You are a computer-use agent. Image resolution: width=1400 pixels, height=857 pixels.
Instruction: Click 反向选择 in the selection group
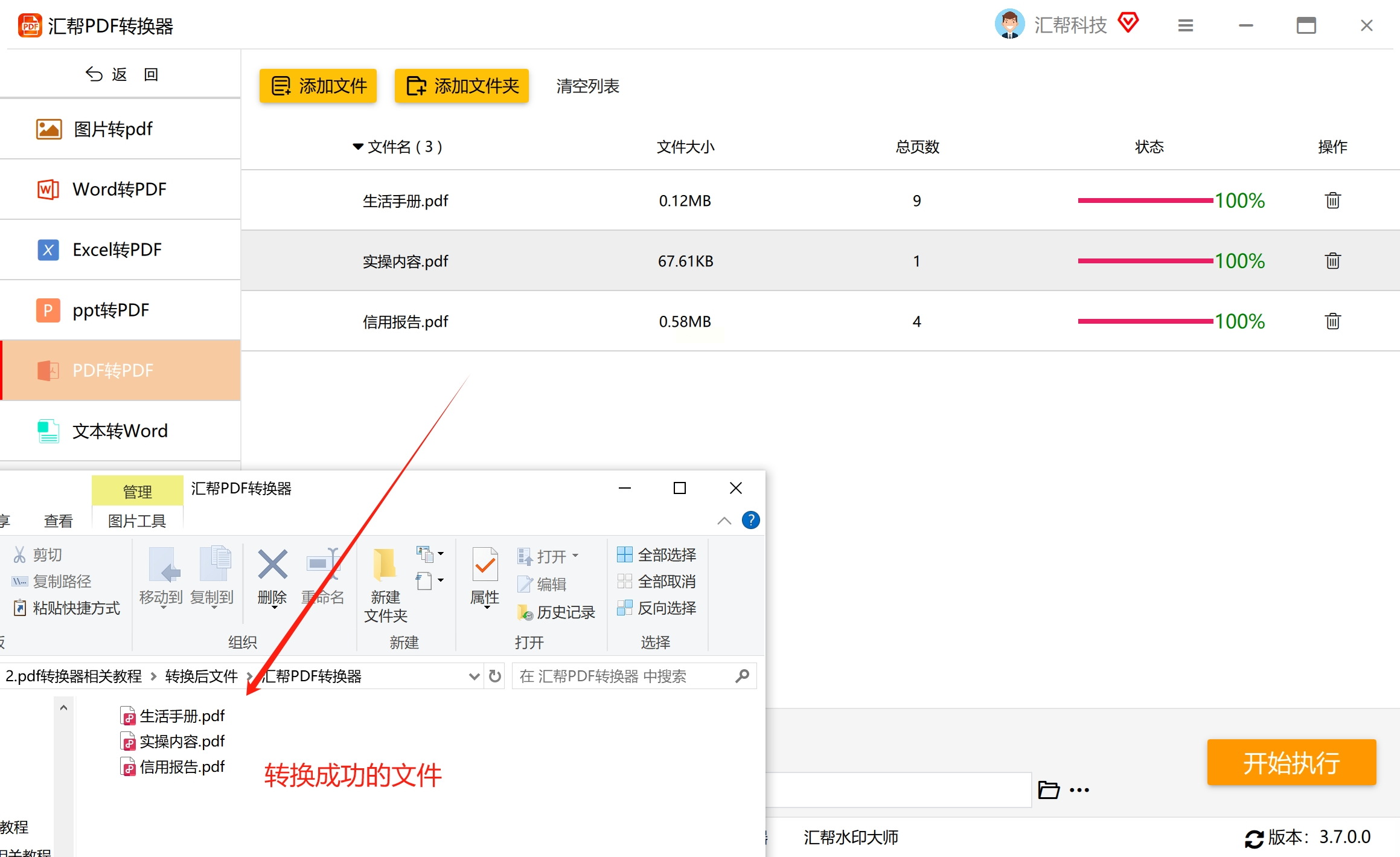[657, 608]
